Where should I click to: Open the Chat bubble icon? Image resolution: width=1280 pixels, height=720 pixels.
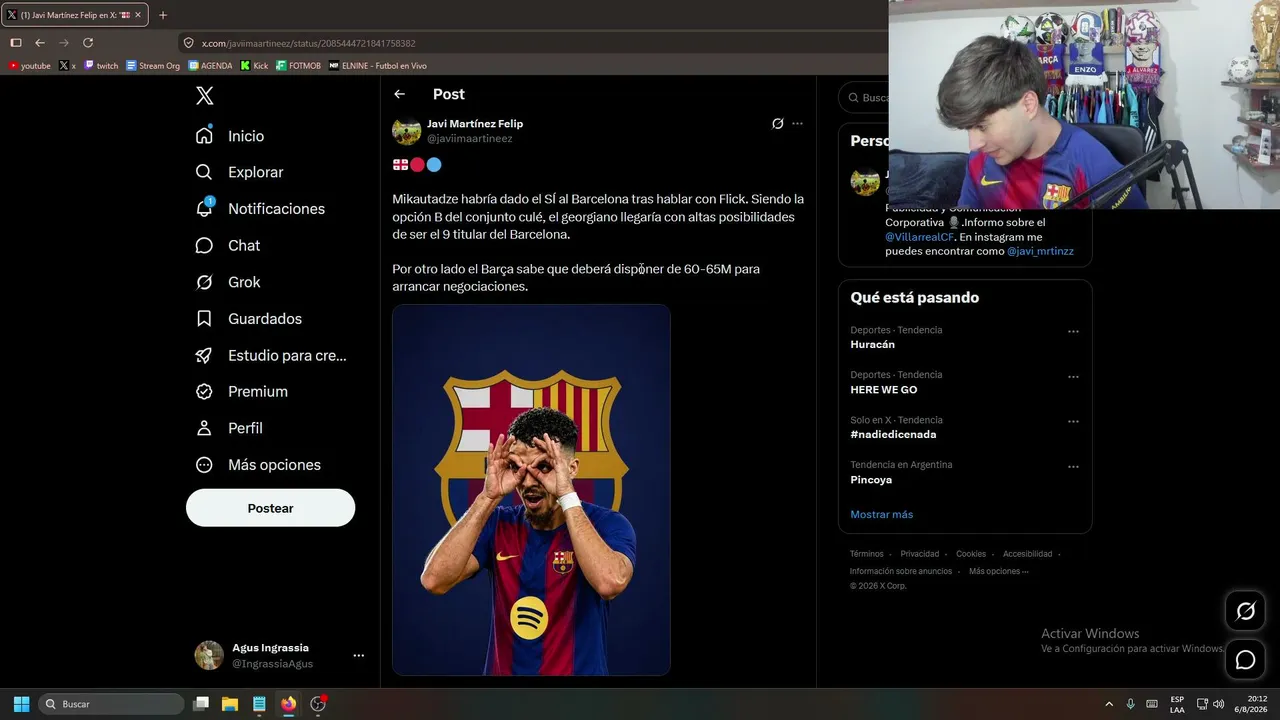tap(204, 245)
